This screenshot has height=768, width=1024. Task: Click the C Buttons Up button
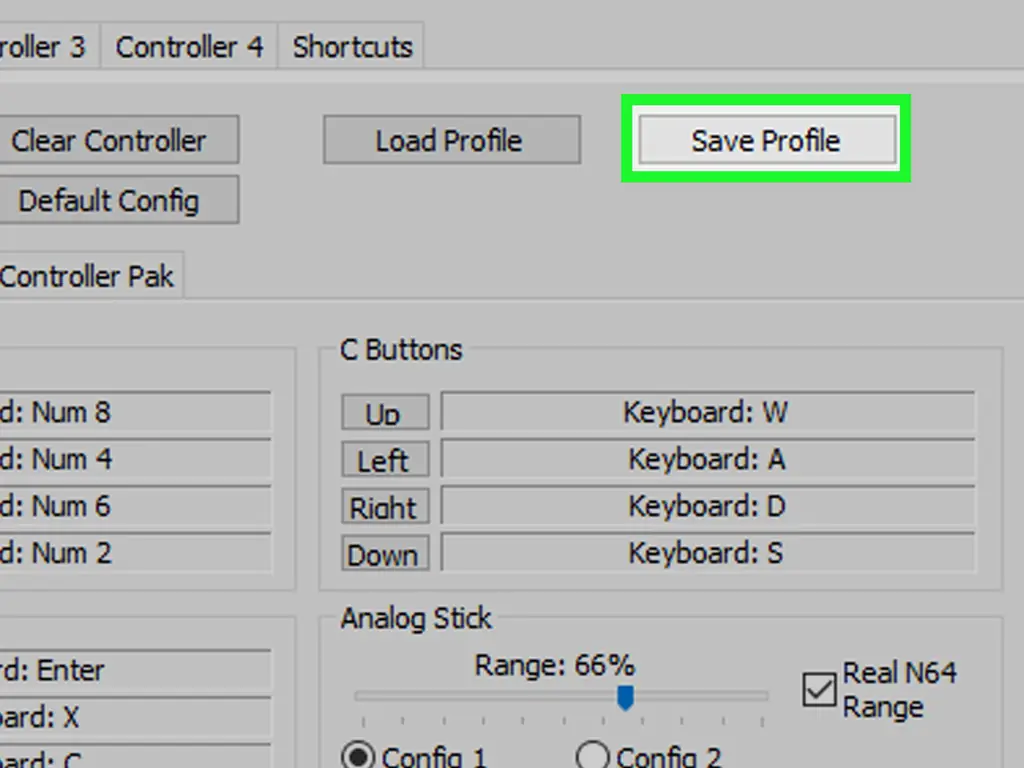pos(385,412)
